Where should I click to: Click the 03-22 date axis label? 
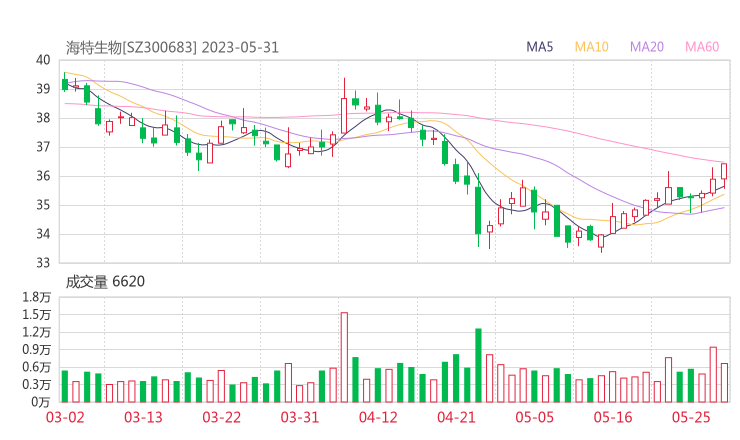point(221,417)
